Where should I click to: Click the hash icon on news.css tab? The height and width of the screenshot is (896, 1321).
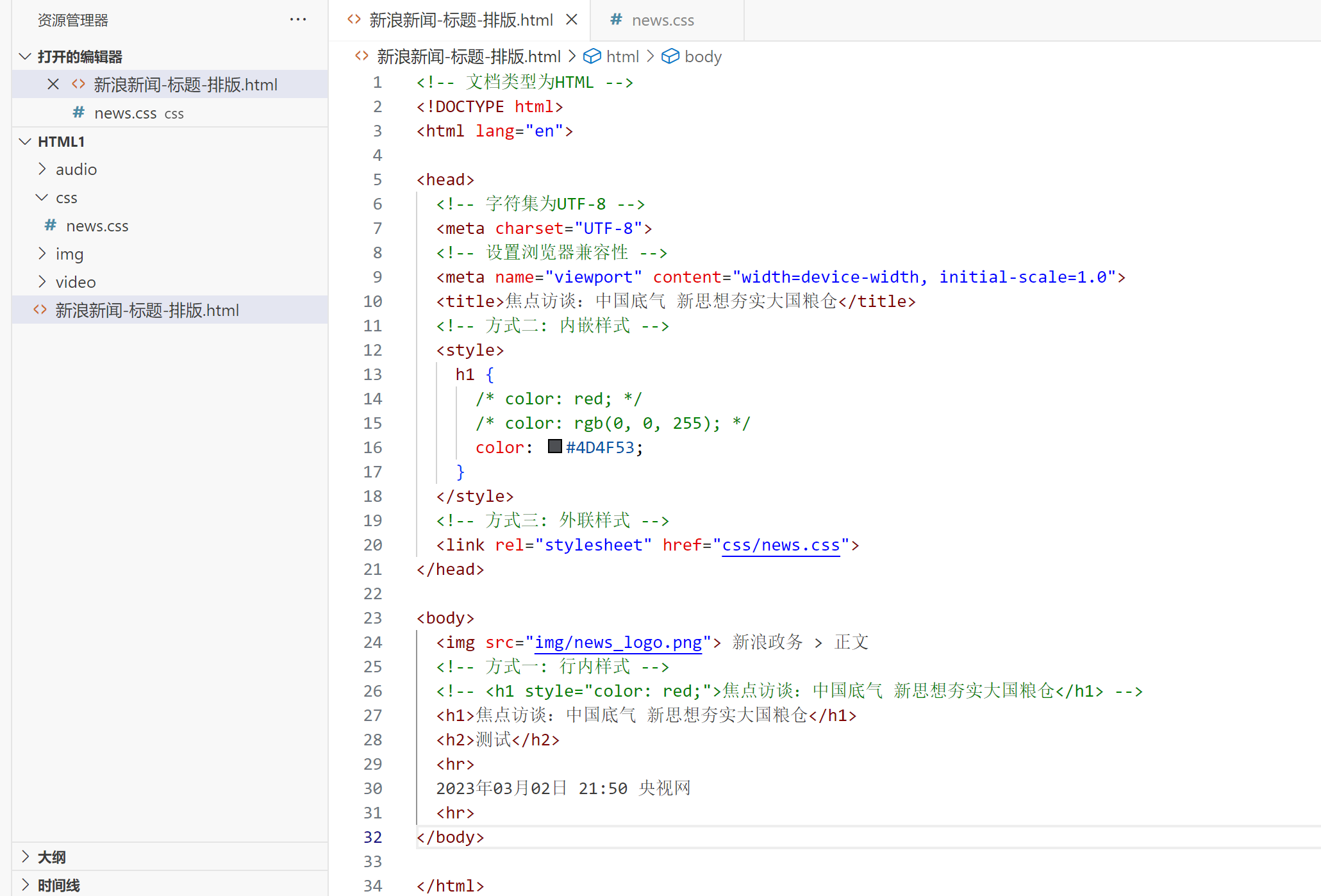[x=616, y=19]
